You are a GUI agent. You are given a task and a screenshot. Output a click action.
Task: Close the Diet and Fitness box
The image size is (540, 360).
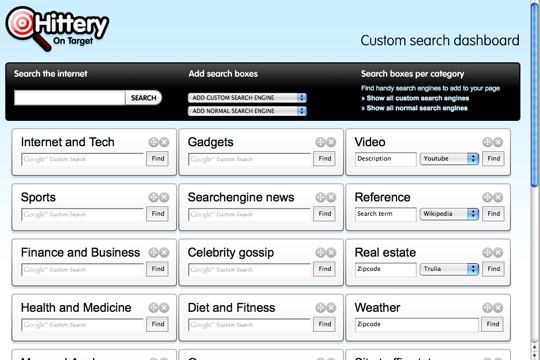point(331,308)
